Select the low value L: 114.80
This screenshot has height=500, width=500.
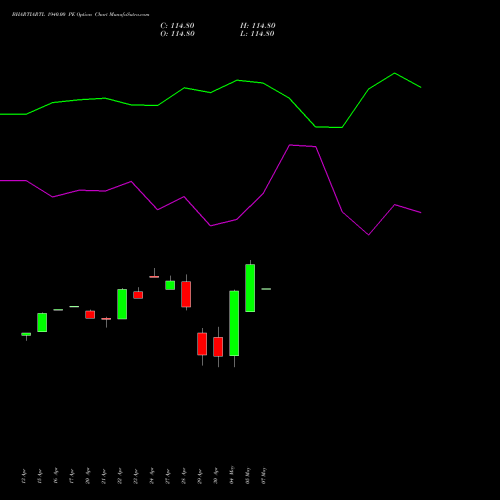click(257, 34)
